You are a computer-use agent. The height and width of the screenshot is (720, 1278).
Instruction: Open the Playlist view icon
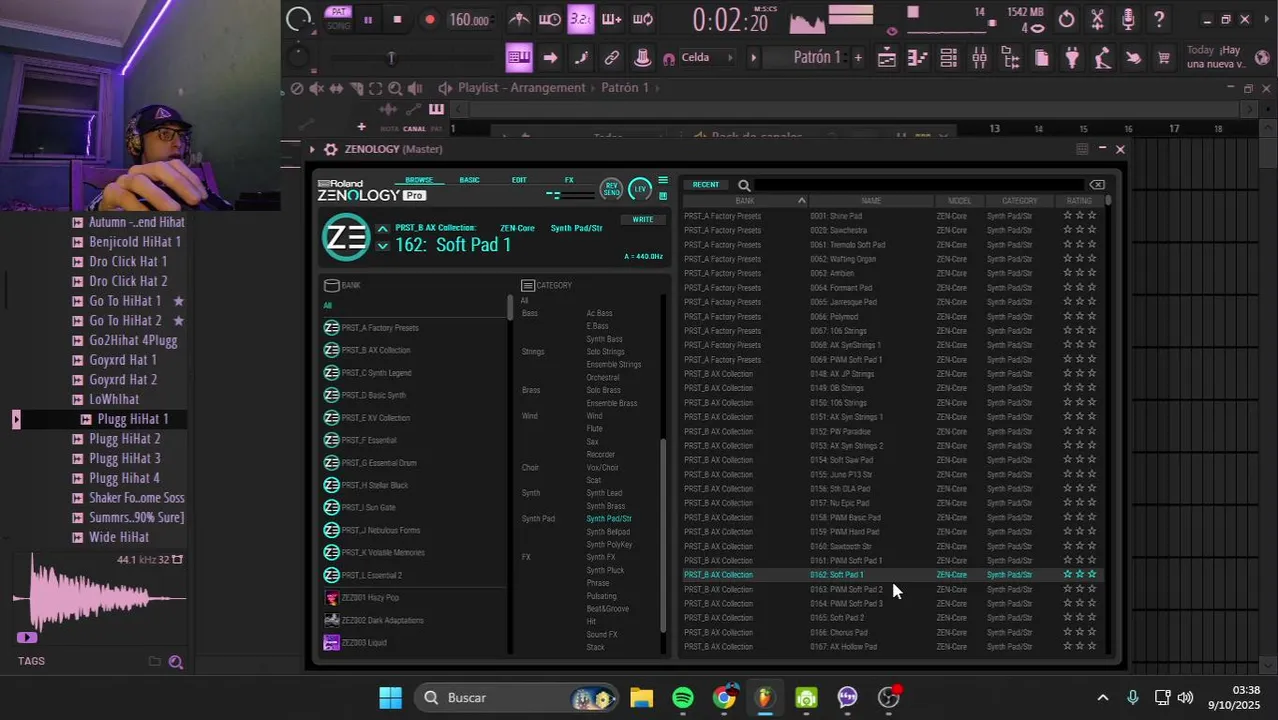click(x=886, y=58)
